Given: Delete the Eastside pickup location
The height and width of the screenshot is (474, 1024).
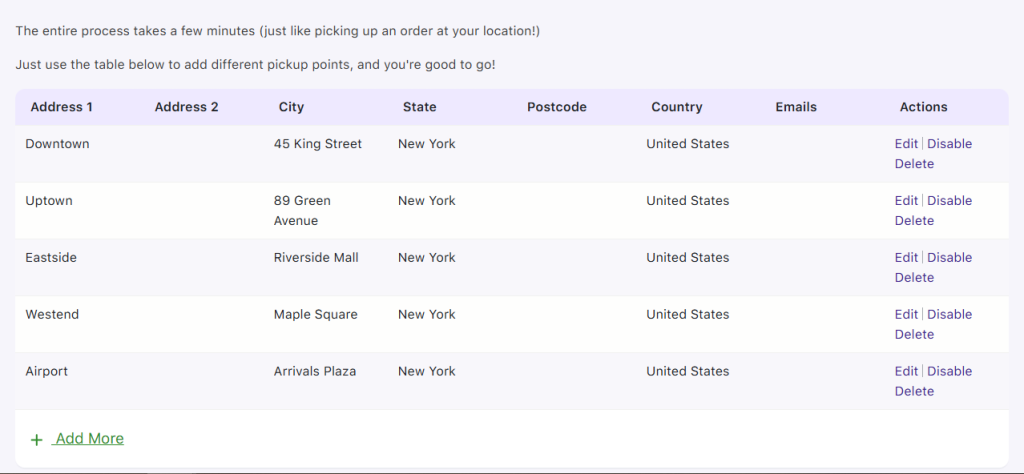Looking at the screenshot, I should (914, 278).
